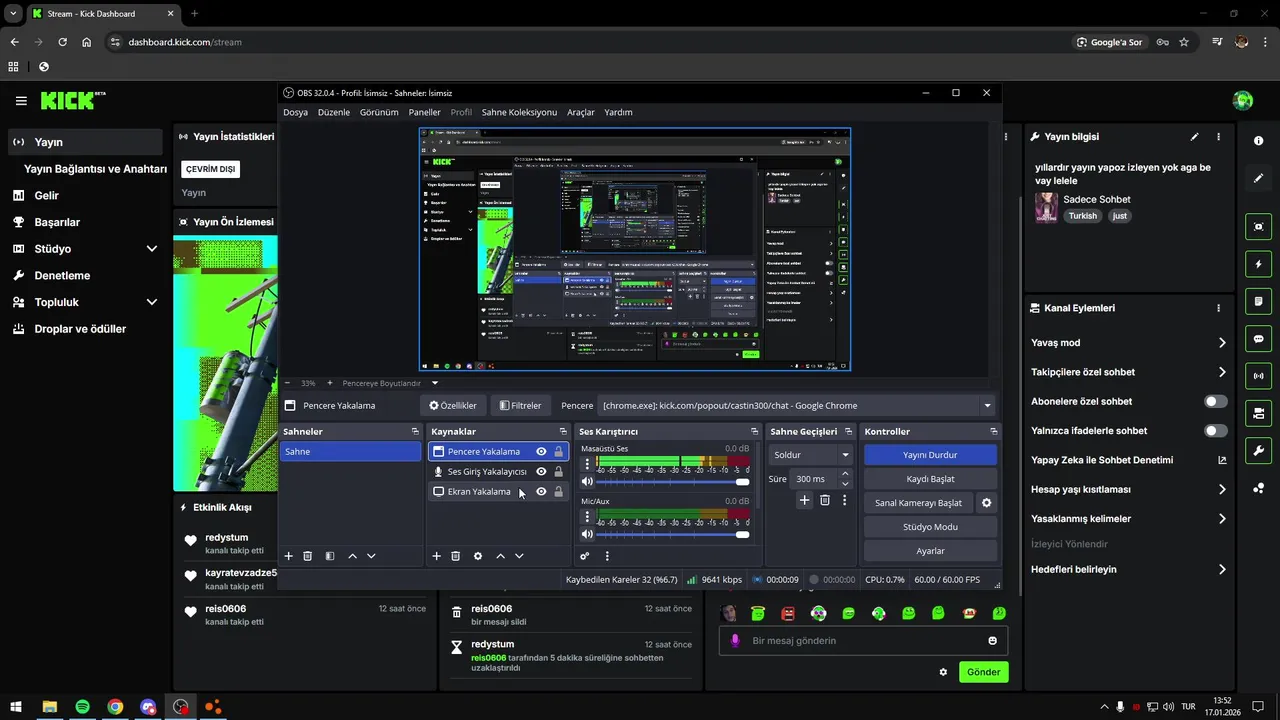Open transition properties three-dot menu
1280x720 pixels.
(844, 500)
